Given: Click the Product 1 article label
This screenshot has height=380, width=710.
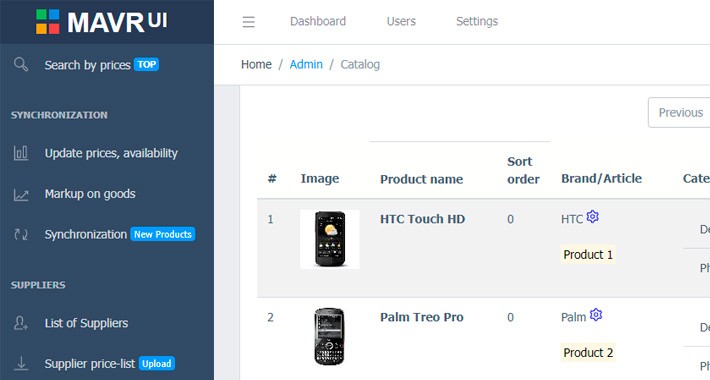Looking at the screenshot, I should tap(588, 255).
